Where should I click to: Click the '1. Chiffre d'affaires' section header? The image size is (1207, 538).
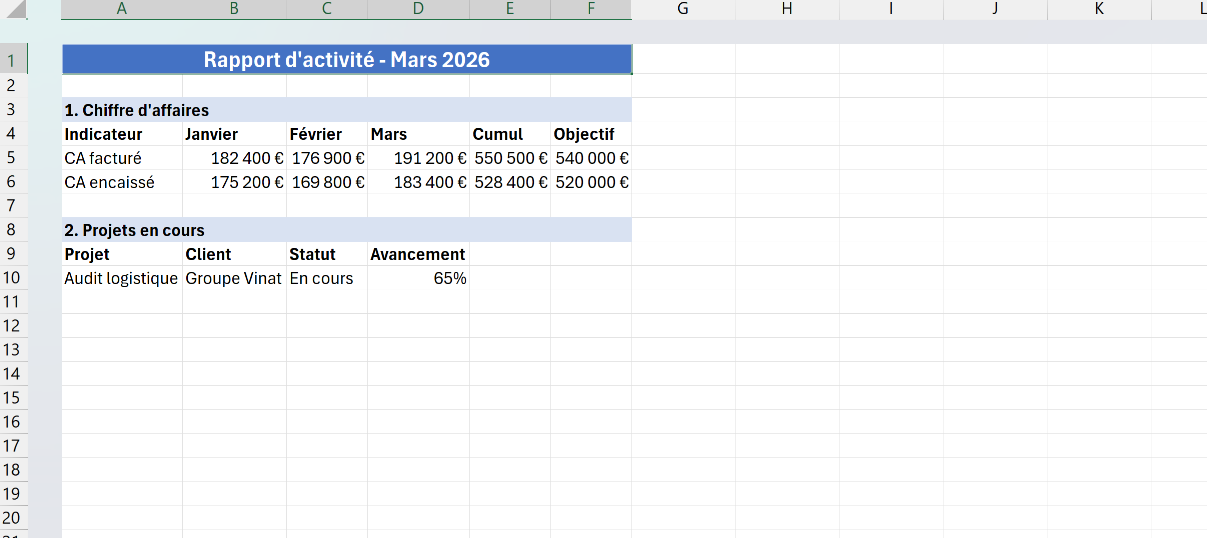[347, 110]
